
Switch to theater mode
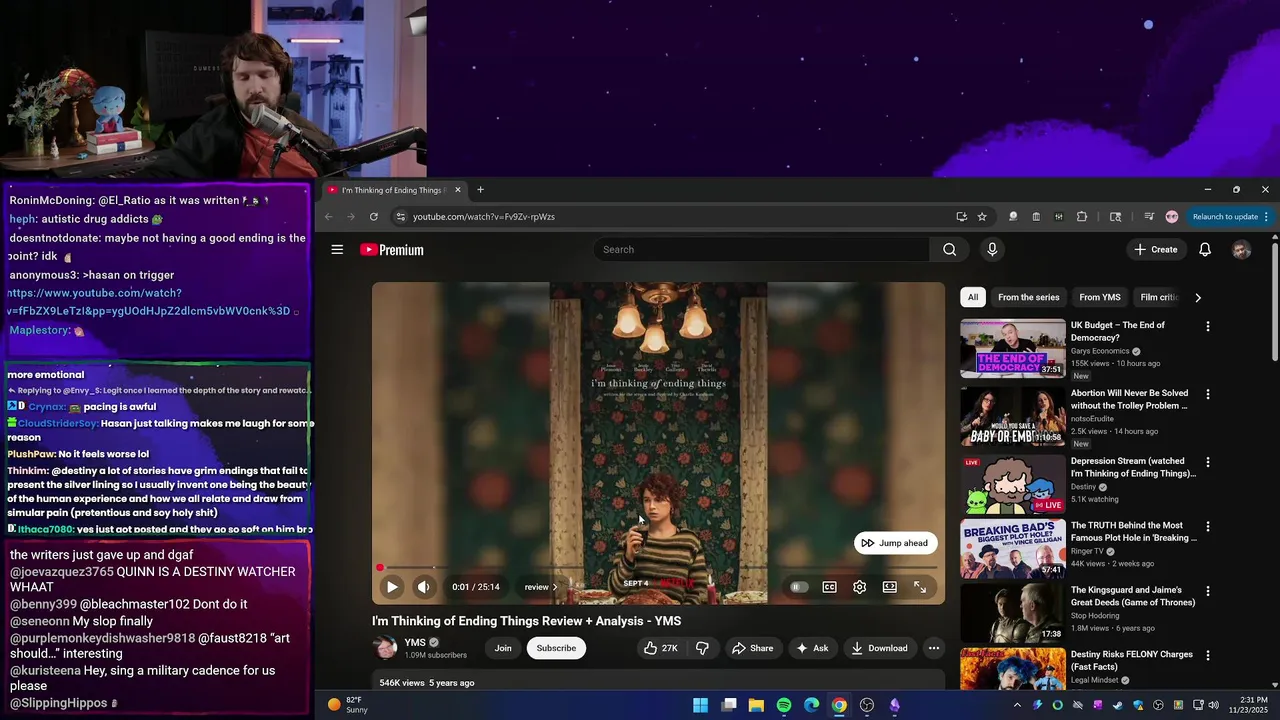point(889,587)
